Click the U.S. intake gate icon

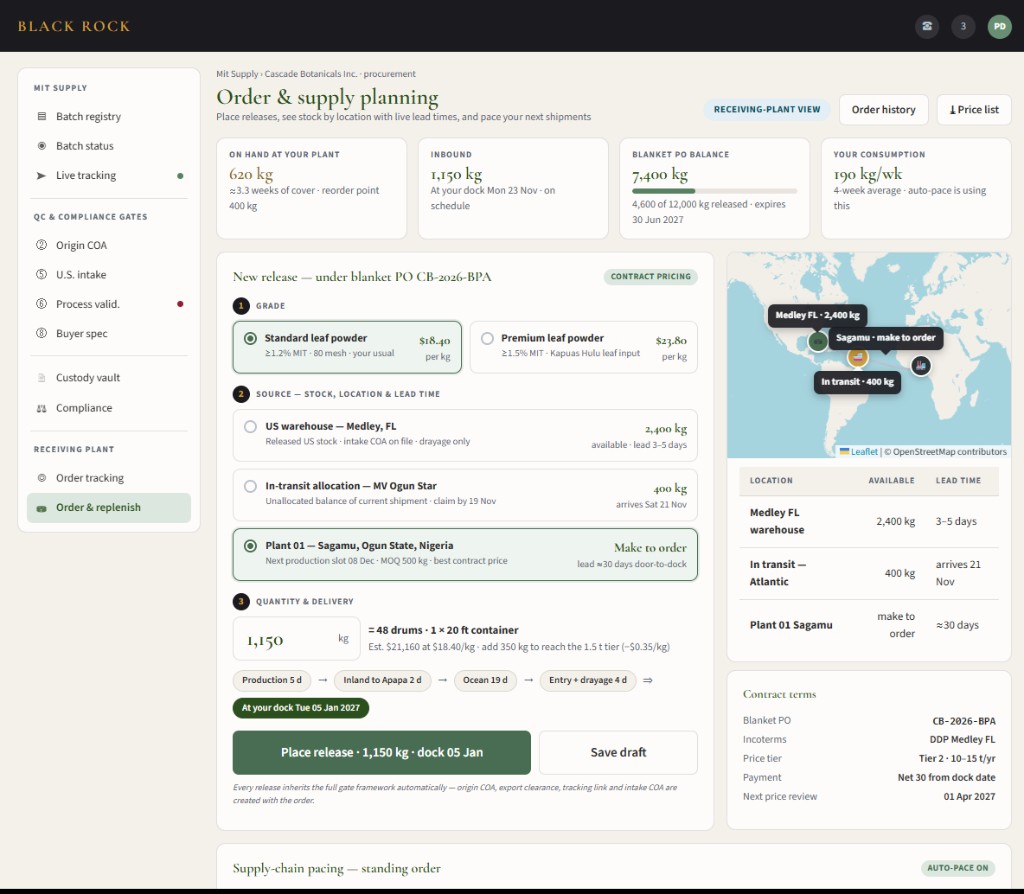41,274
